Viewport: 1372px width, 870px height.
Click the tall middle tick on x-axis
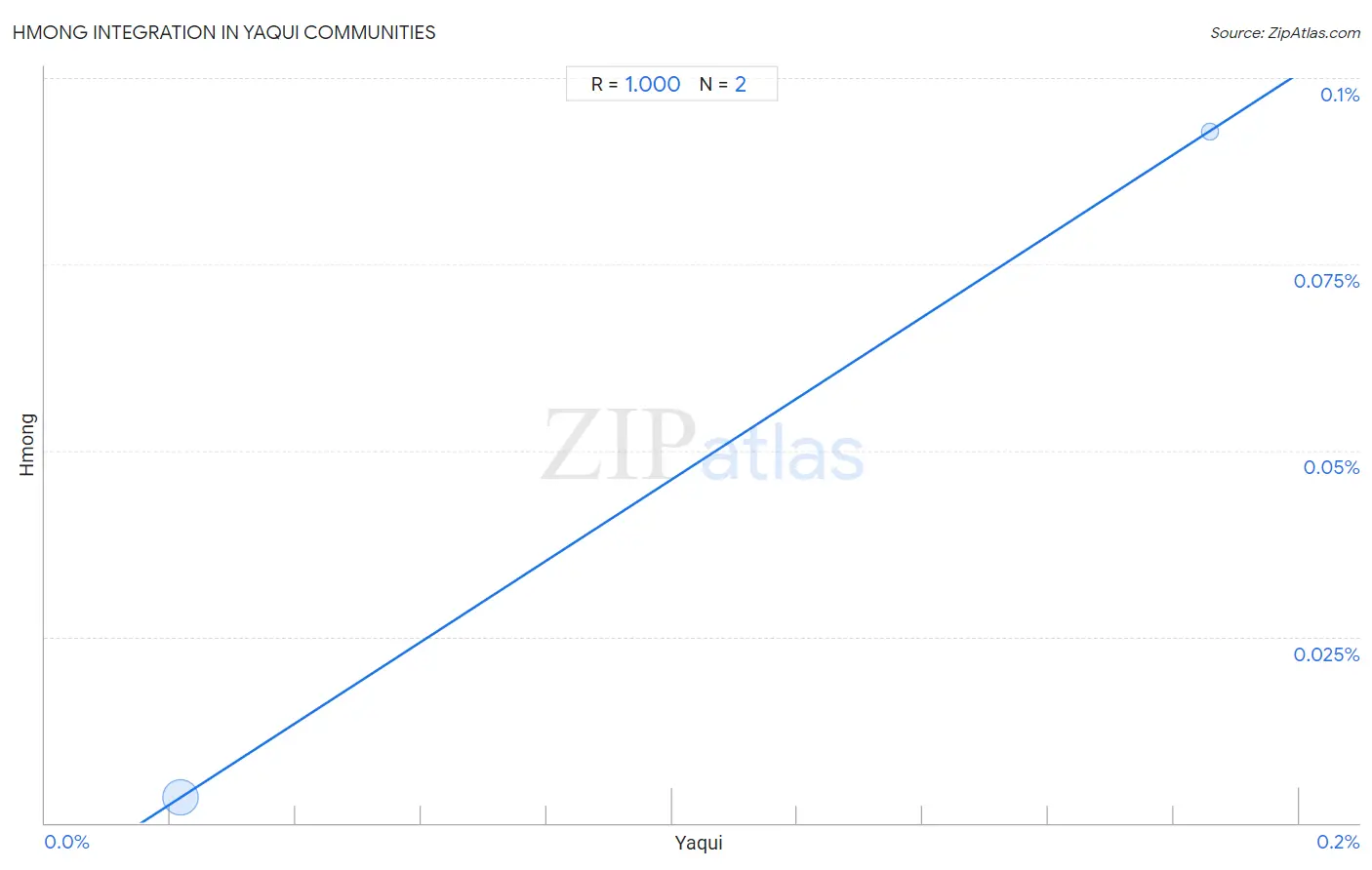[671, 806]
